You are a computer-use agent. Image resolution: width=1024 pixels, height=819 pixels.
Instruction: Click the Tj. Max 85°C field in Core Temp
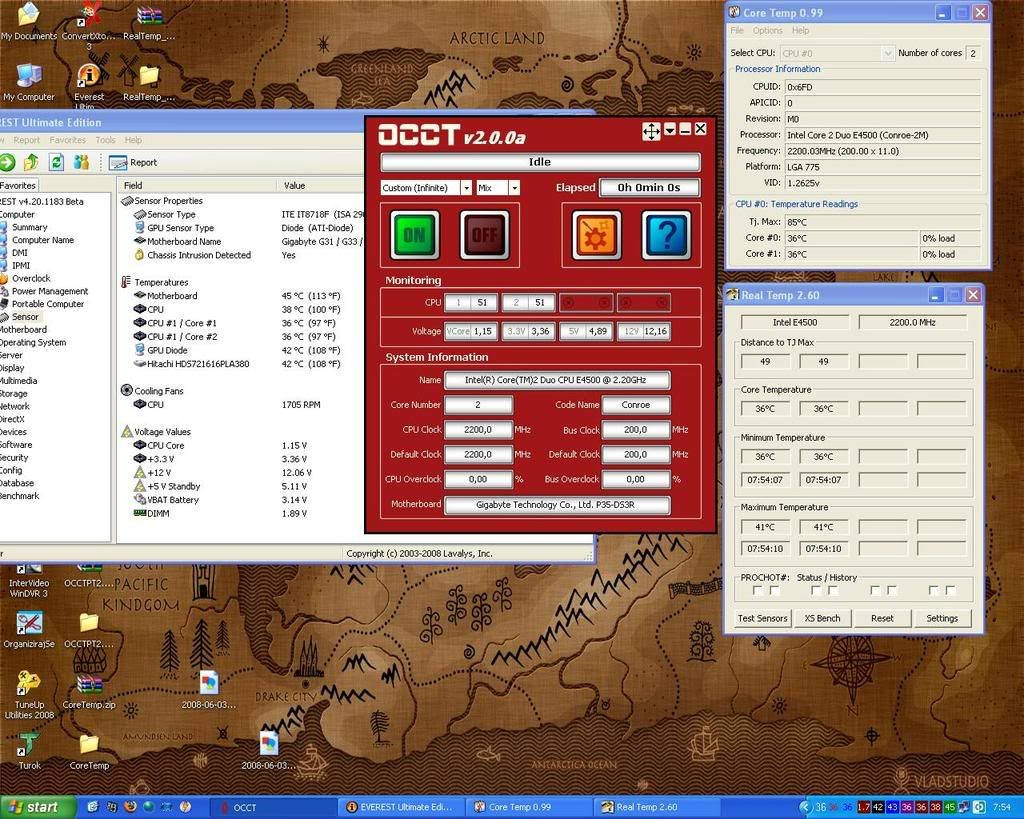click(883, 222)
